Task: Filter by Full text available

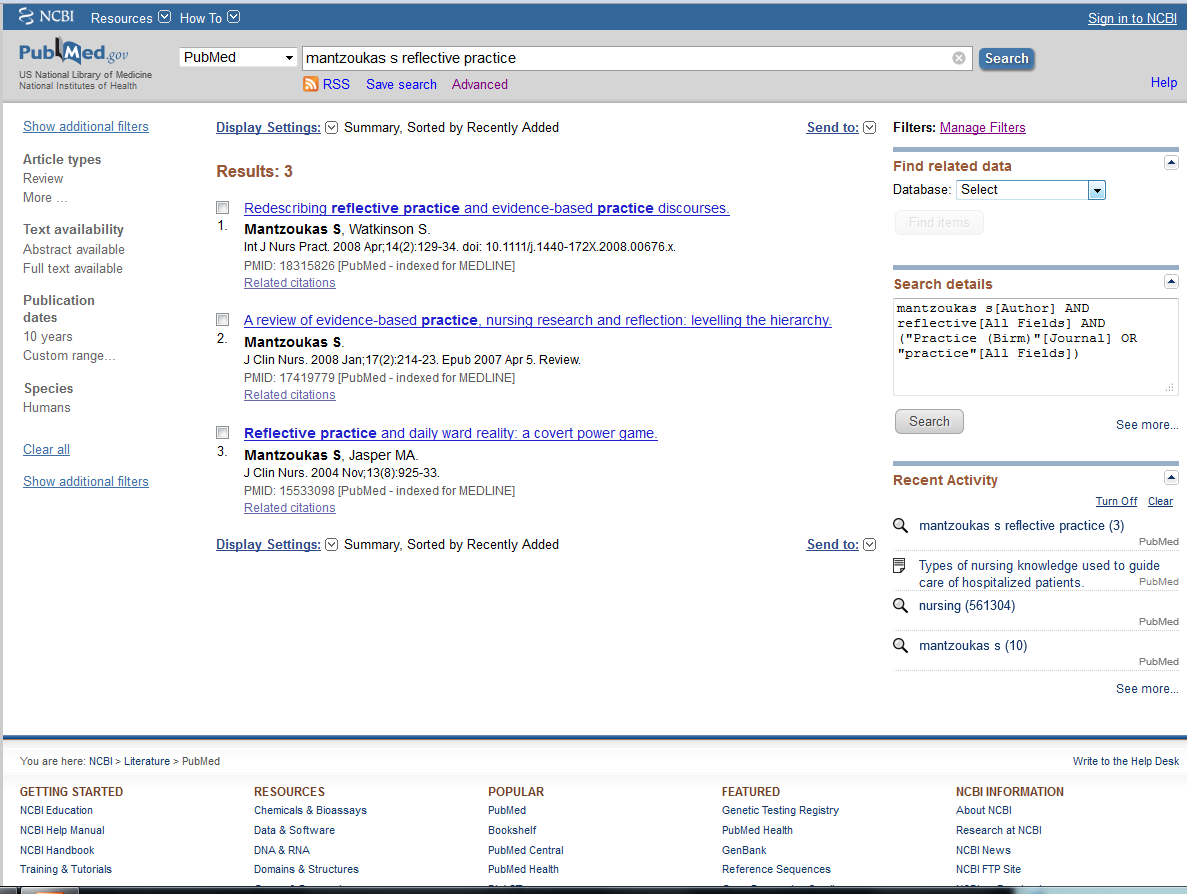Action: (73, 268)
